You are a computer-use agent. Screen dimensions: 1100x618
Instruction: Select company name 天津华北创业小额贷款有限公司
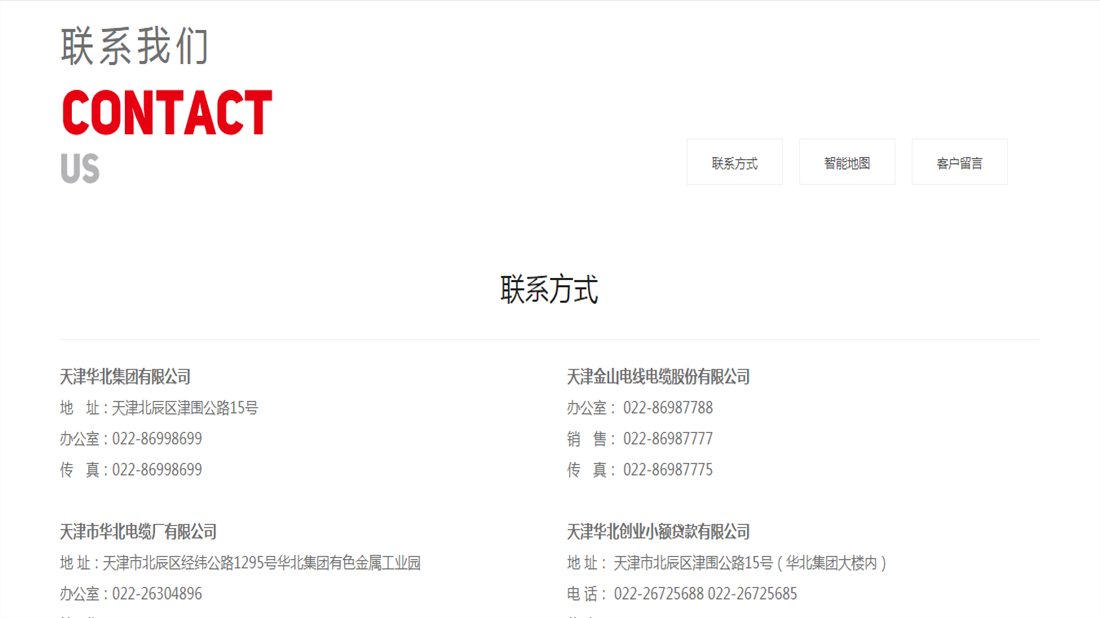point(658,532)
